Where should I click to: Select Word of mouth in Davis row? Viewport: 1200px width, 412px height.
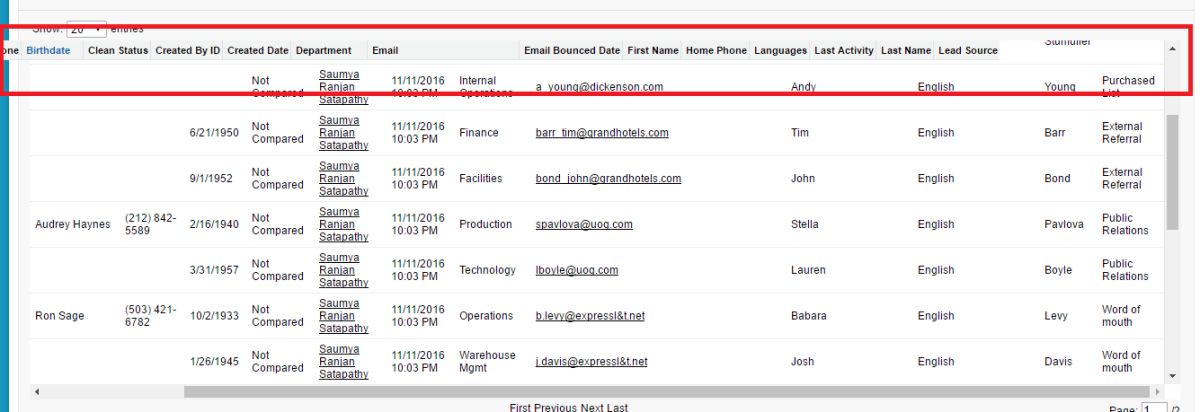click(x=1120, y=362)
